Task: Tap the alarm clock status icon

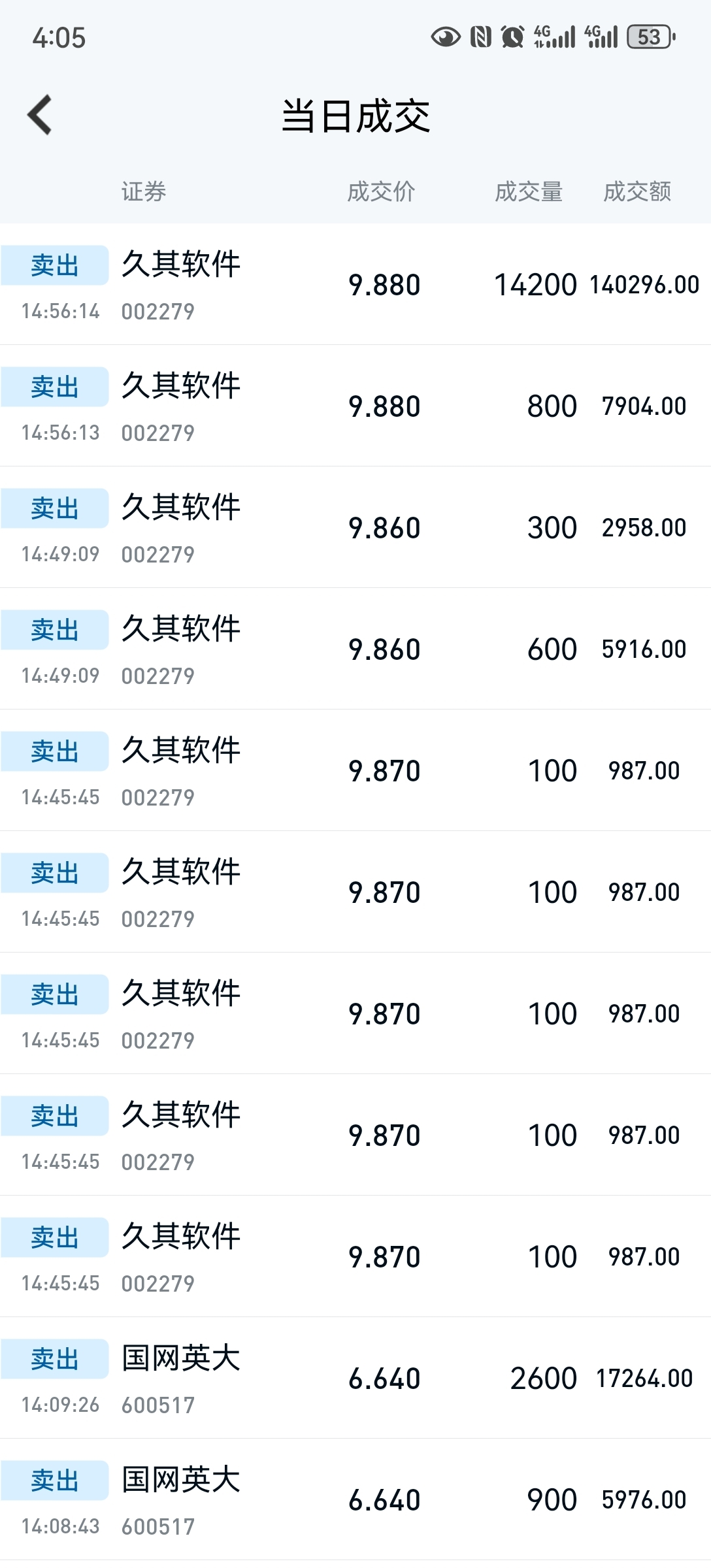Action: pyautogui.click(x=512, y=37)
